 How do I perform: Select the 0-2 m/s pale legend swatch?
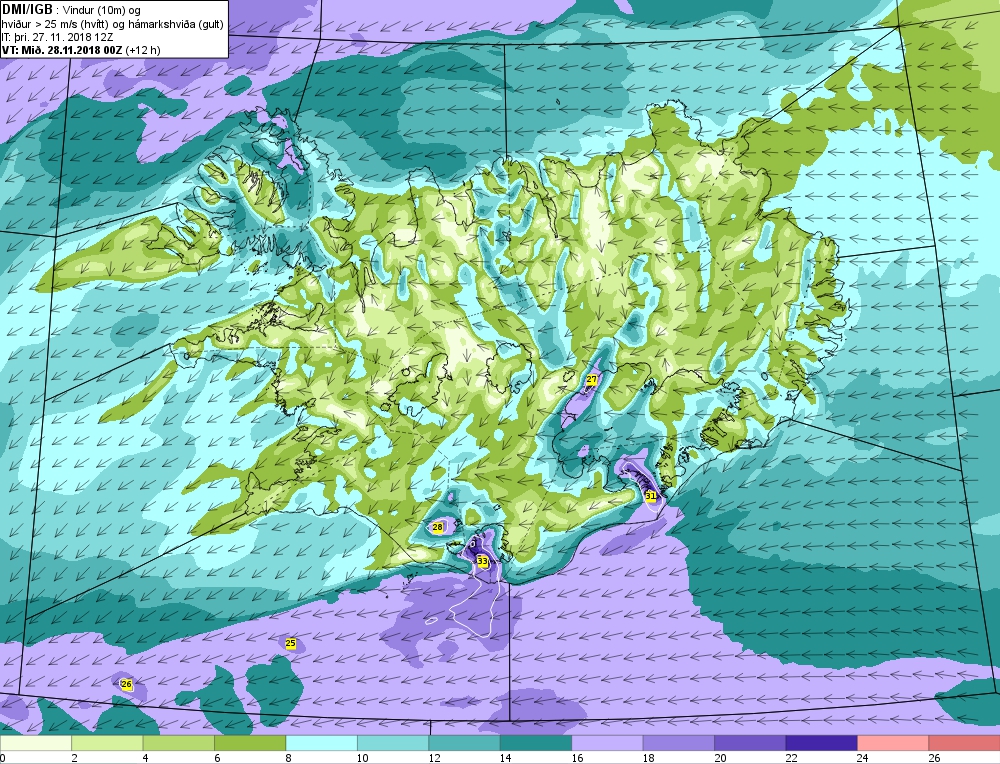point(36,743)
